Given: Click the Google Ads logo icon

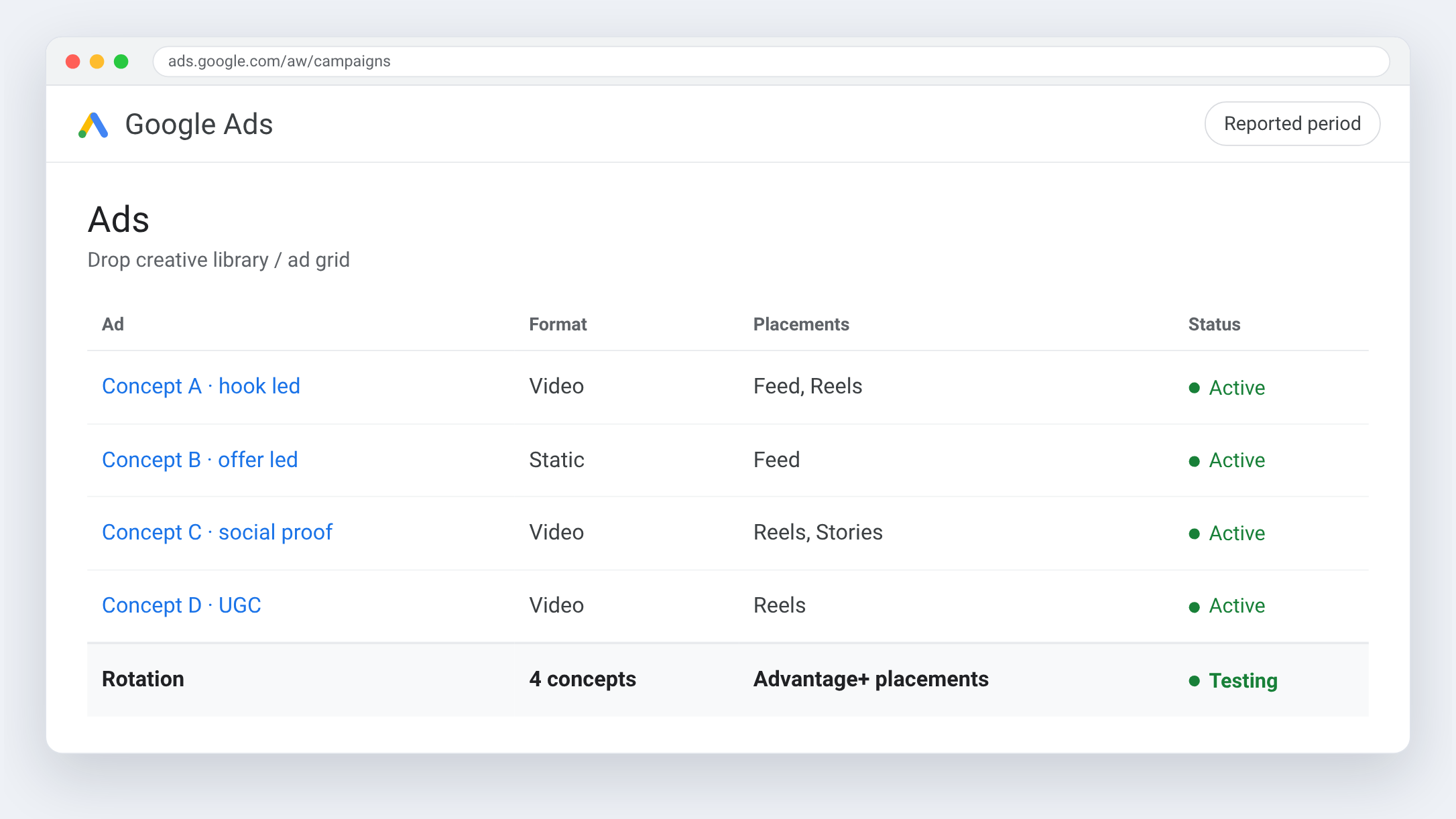Looking at the screenshot, I should pyautogui.click(x=93, y=125).
